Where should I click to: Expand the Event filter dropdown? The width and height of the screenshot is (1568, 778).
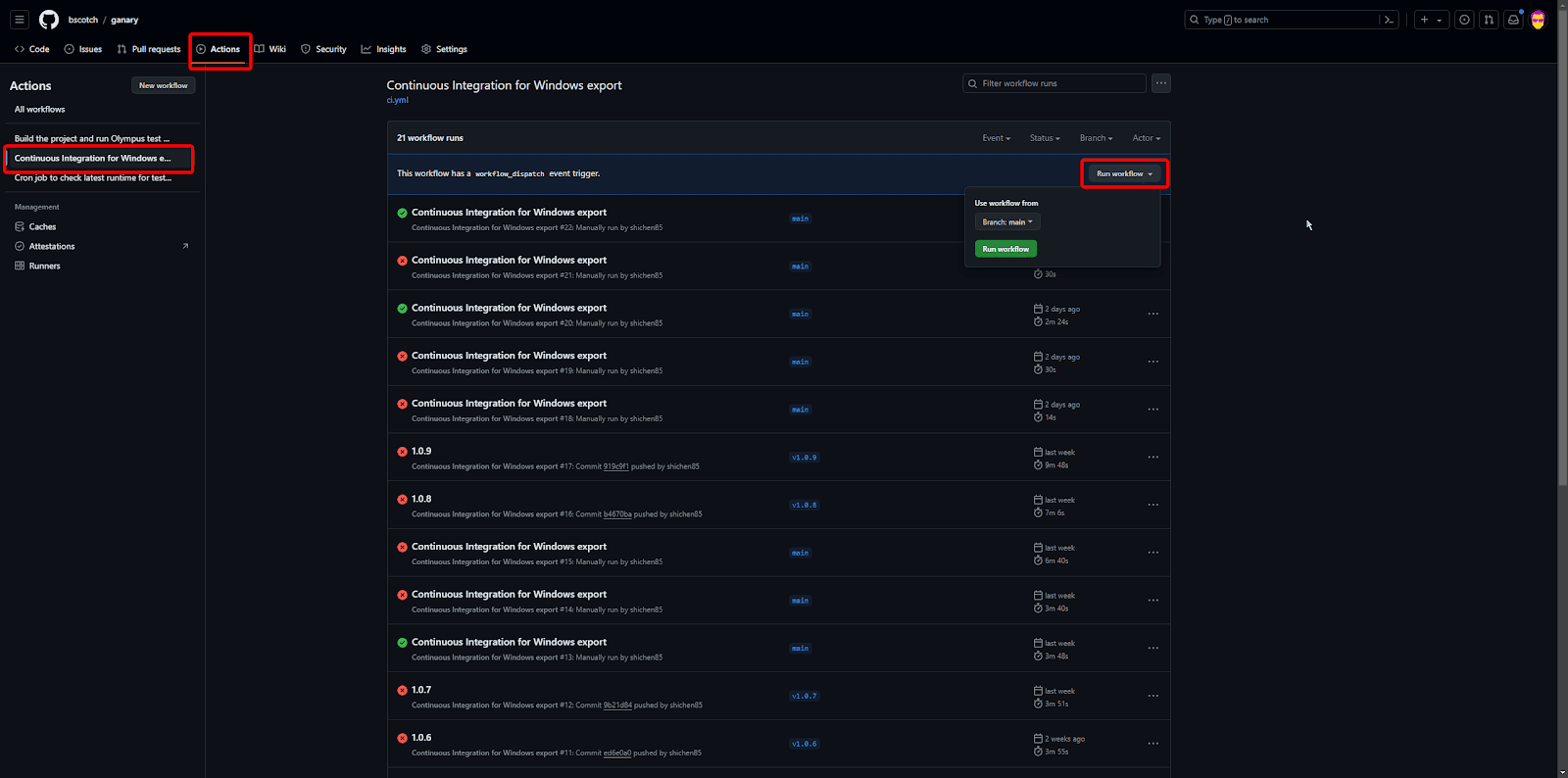(x=996, y=138)
